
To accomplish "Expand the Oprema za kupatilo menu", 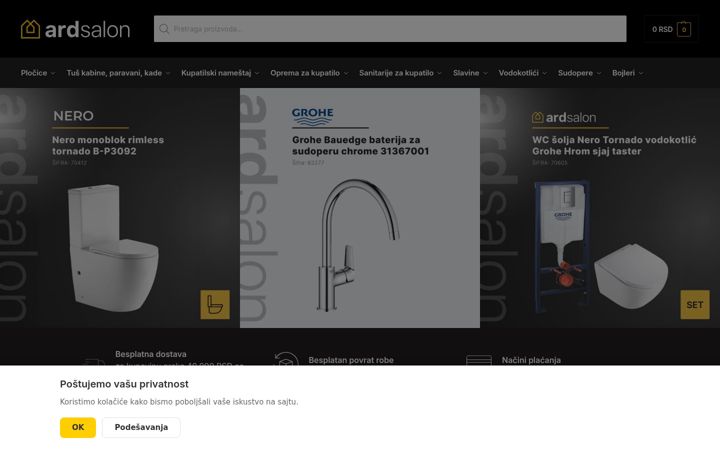I will coord(309,73).
